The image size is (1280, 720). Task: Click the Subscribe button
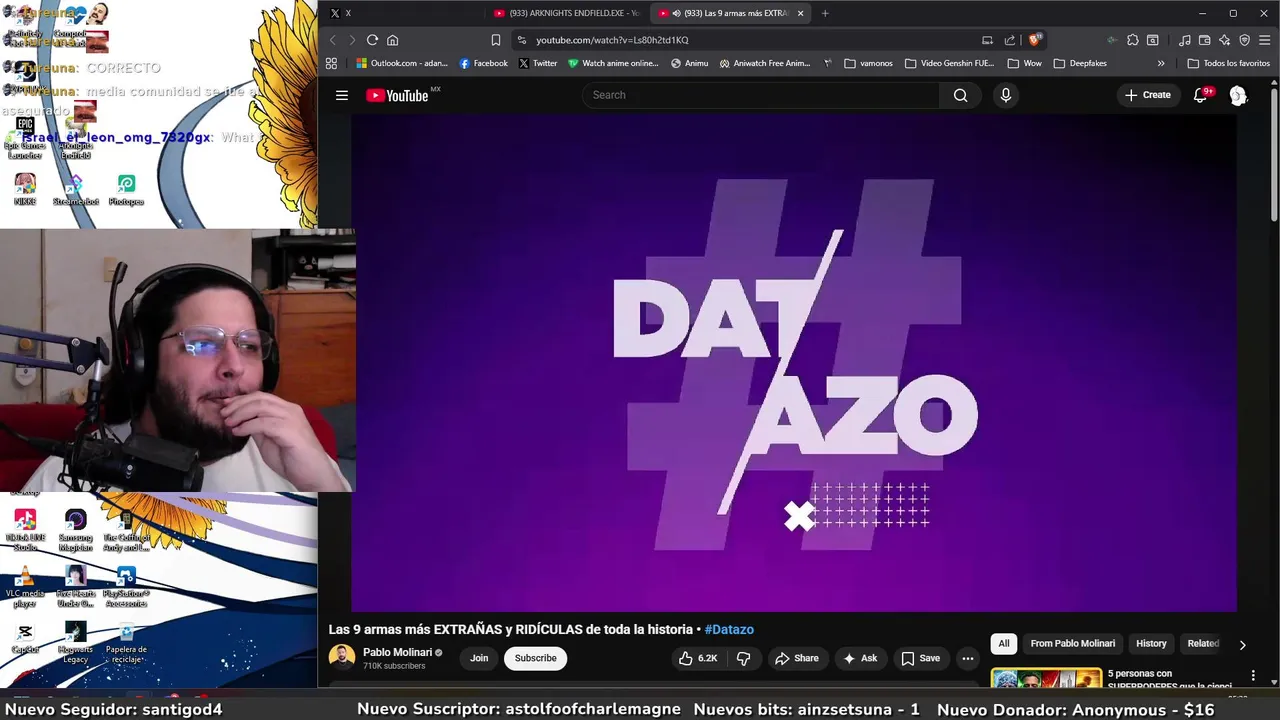(x=535, y=658)
